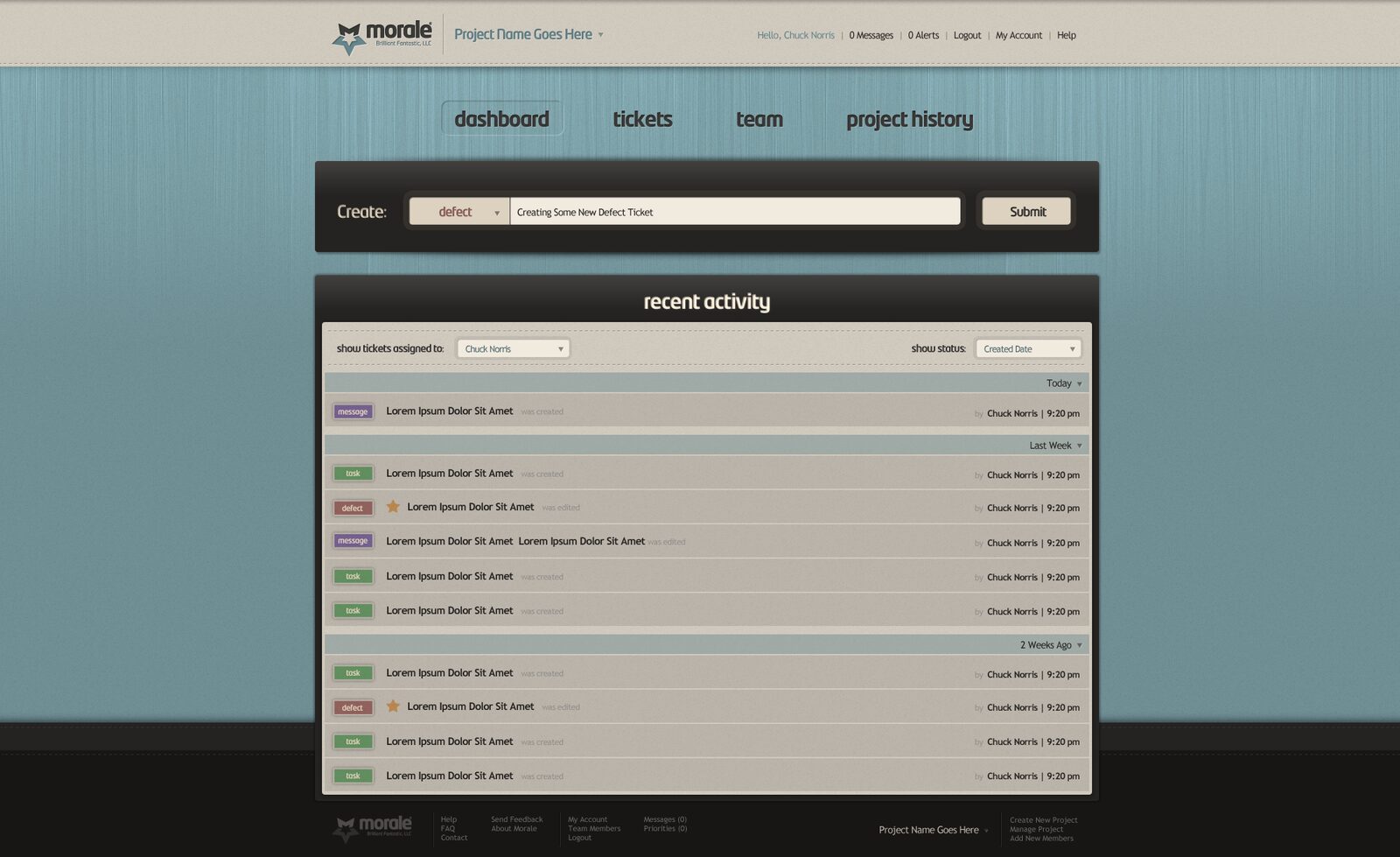
Task: Click the red defect badge under Last Week
Action: point(353,508)
